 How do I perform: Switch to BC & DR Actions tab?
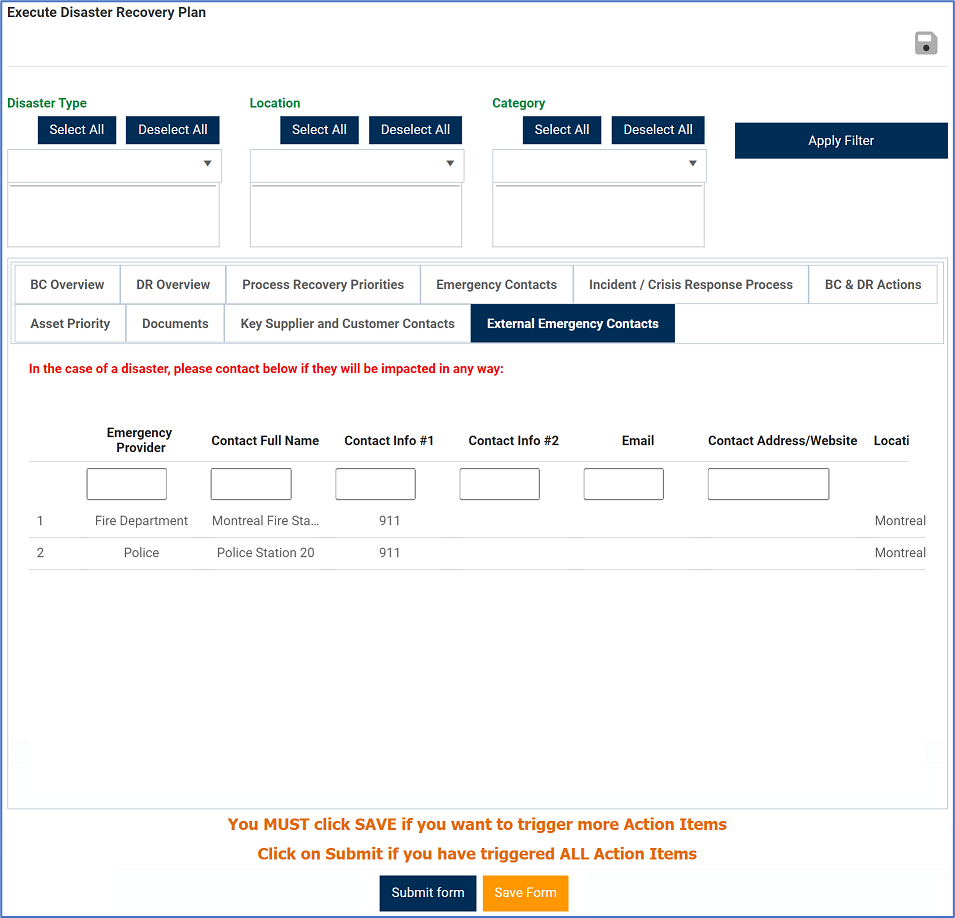[x=873, y=284]
